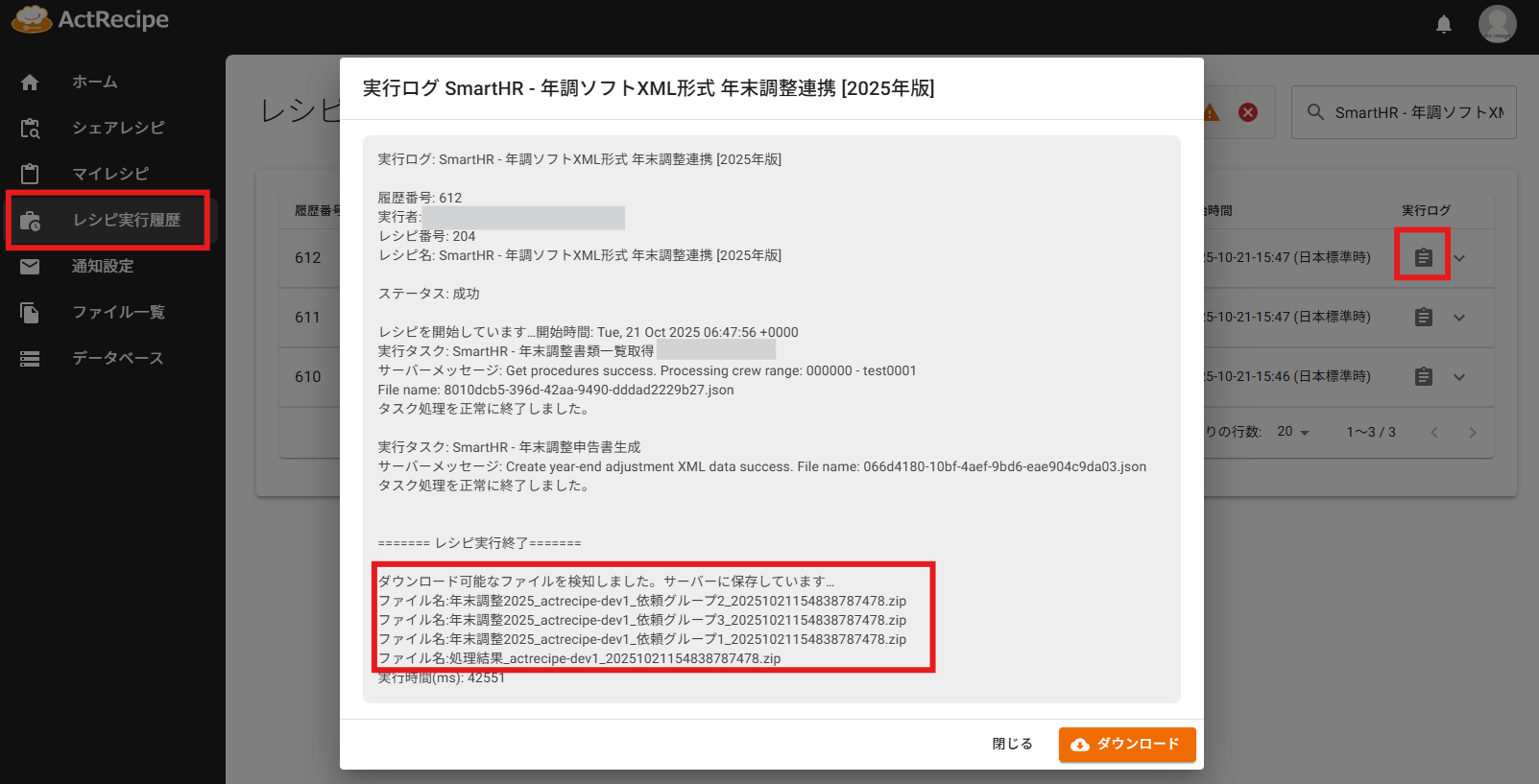Image resolution: width=1539 pixels, height=784 pixels.
Task: Open execution log for row 611
Action: [x=1423, y=317]
